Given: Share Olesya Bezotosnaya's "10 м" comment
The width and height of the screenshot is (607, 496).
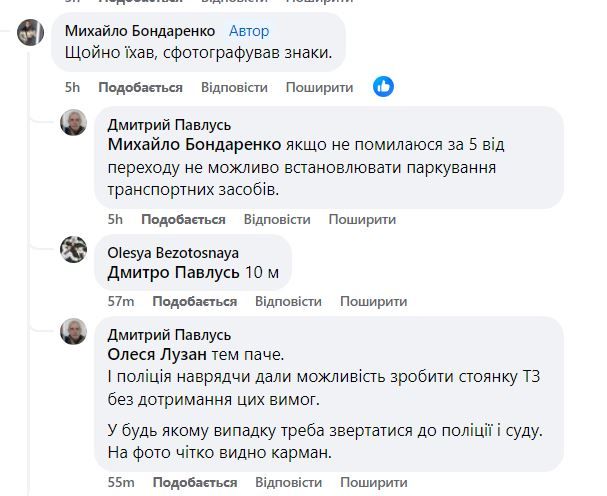Looking at the screenshot, I should (373, 301).
